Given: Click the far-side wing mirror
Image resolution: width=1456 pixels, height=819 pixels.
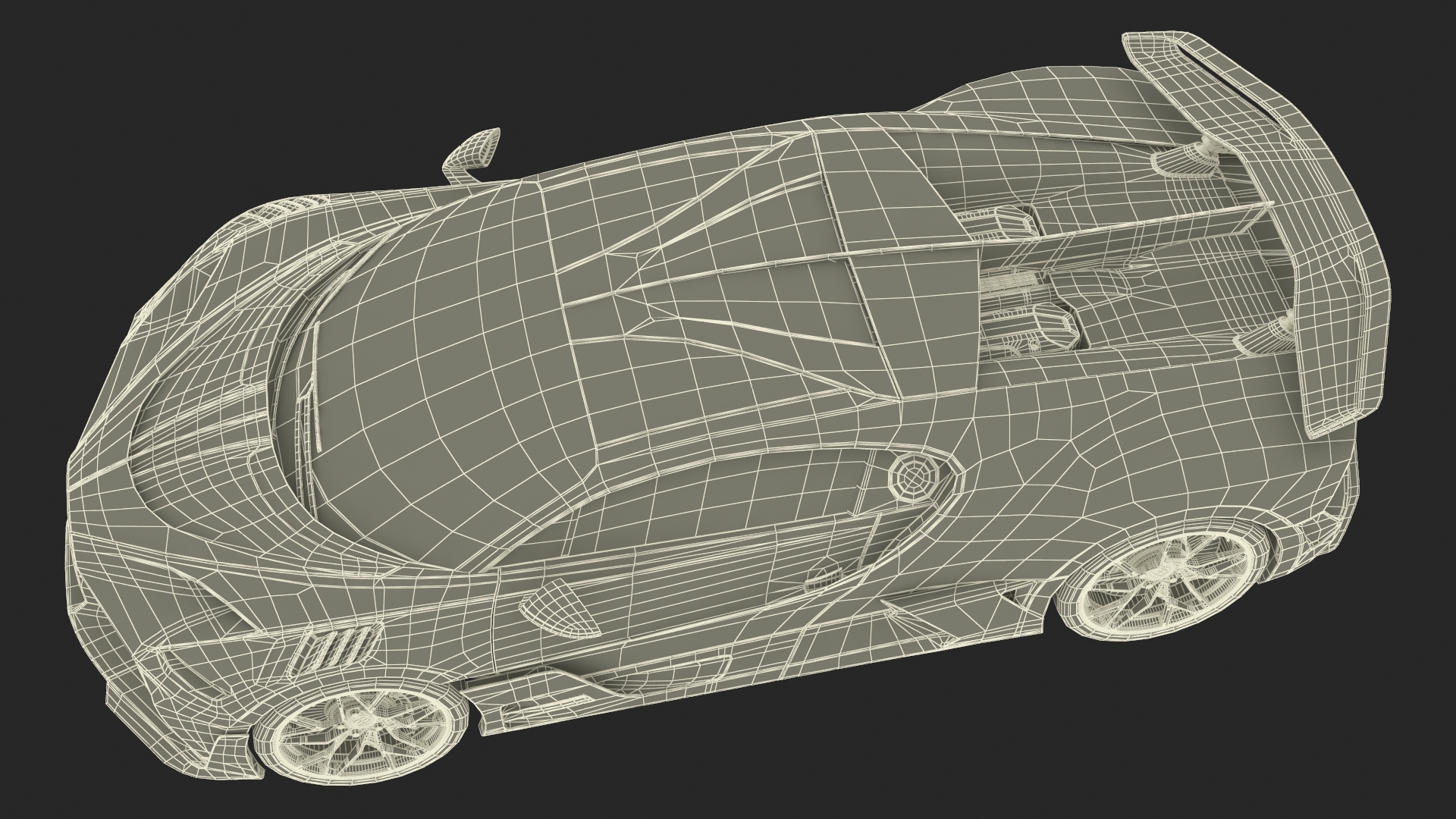Looking at the screenshot, I should (x=474, y=151).
